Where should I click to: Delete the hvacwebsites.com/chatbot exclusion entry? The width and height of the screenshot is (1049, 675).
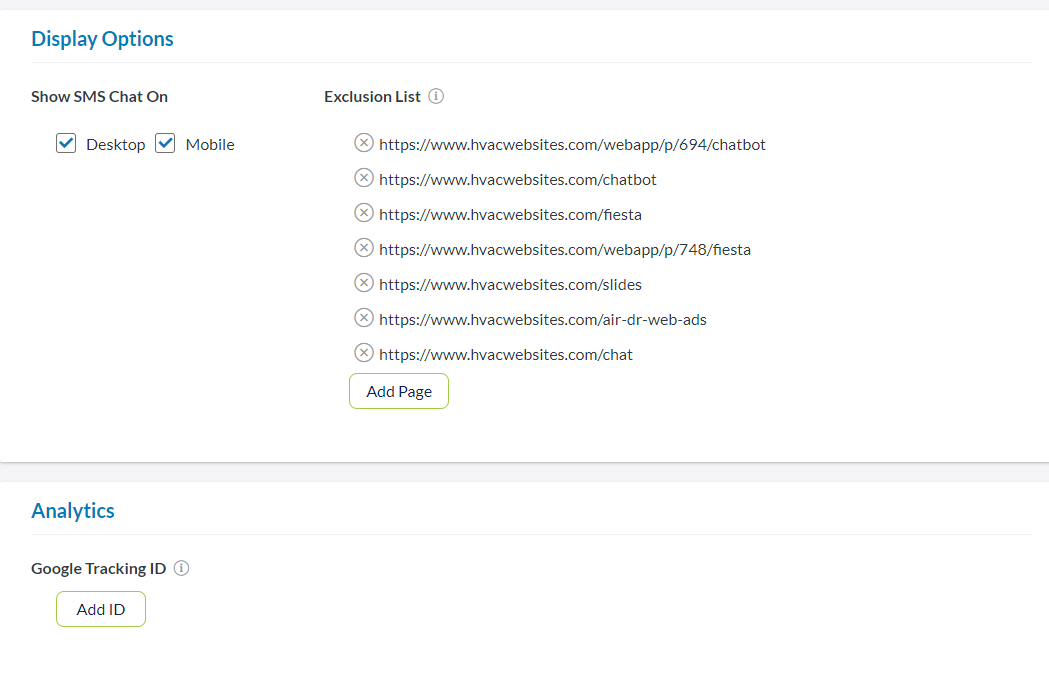click(364, 178)
